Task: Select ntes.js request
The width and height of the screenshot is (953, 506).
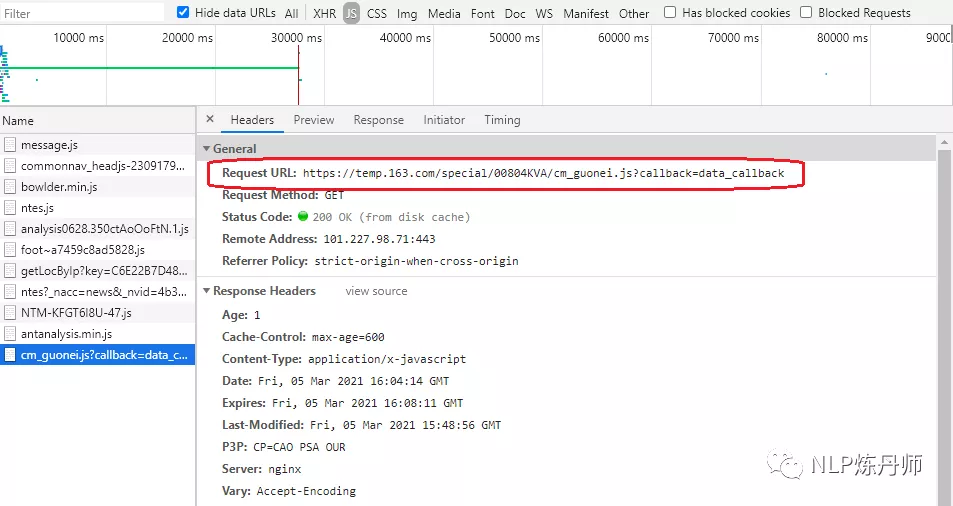Action: pos(97,208)
